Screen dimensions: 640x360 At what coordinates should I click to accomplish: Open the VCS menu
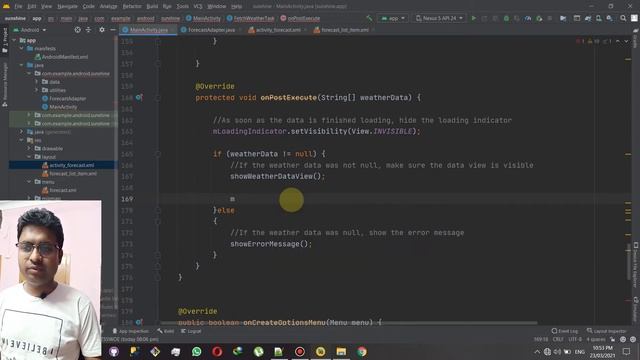pyautogui.click(x=198, y=6)
